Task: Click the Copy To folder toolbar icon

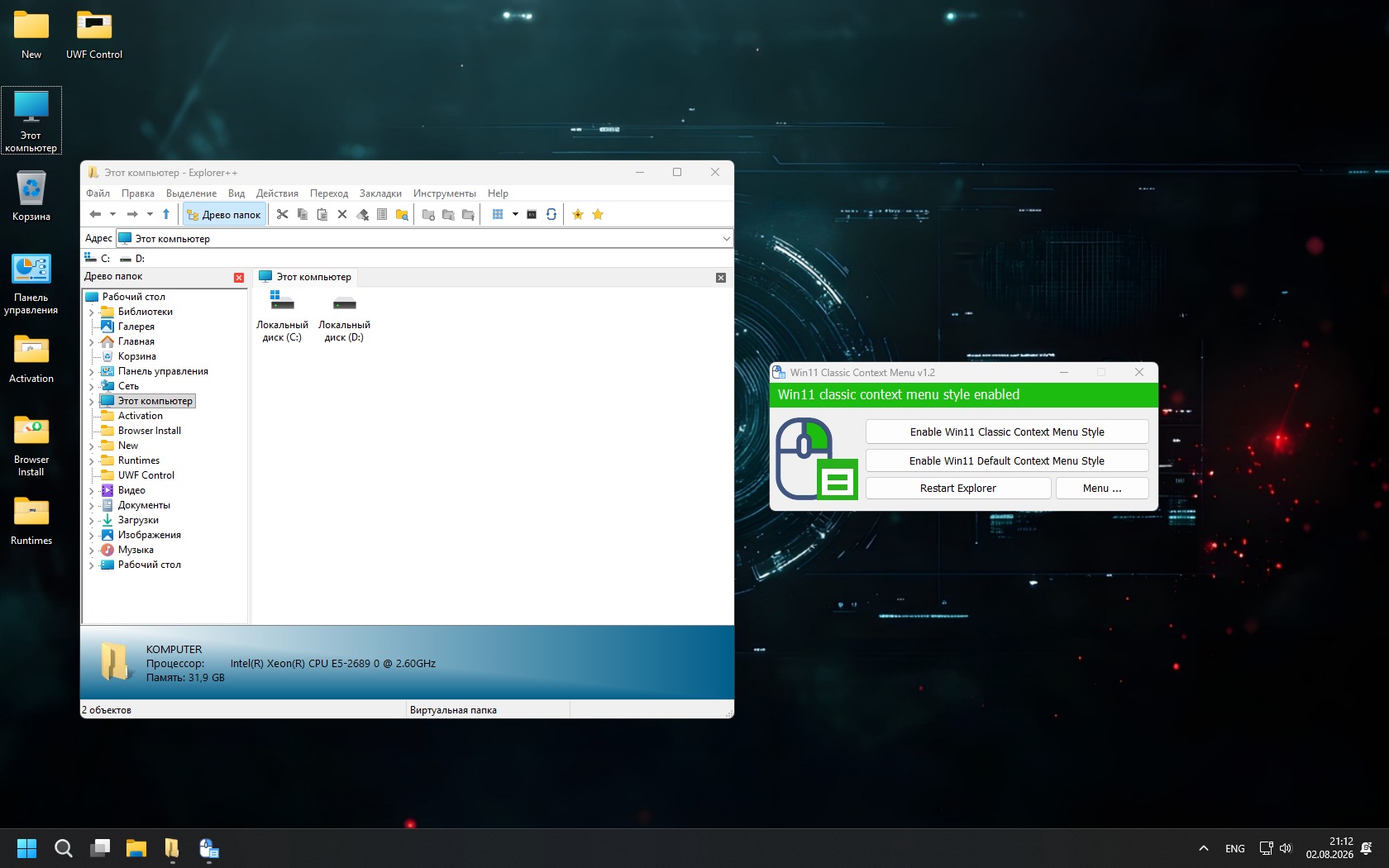Action: tap(448, 214)
